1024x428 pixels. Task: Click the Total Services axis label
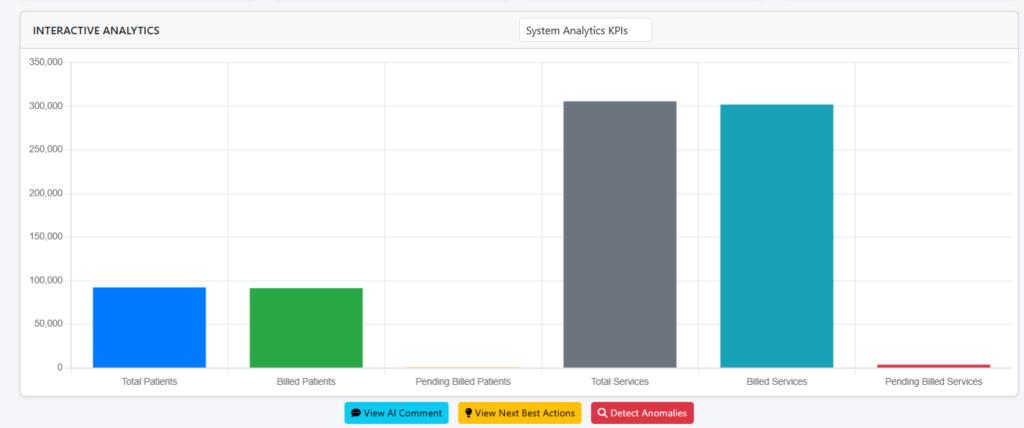pos(620,382)
